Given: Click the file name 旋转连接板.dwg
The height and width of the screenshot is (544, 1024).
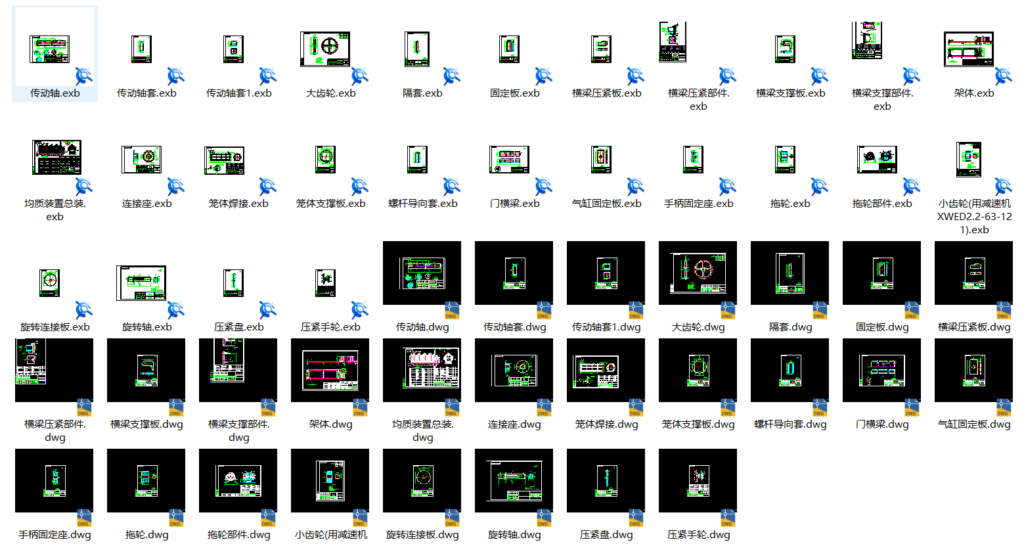Looking at the screenshot, I should [x=423, y=535].
